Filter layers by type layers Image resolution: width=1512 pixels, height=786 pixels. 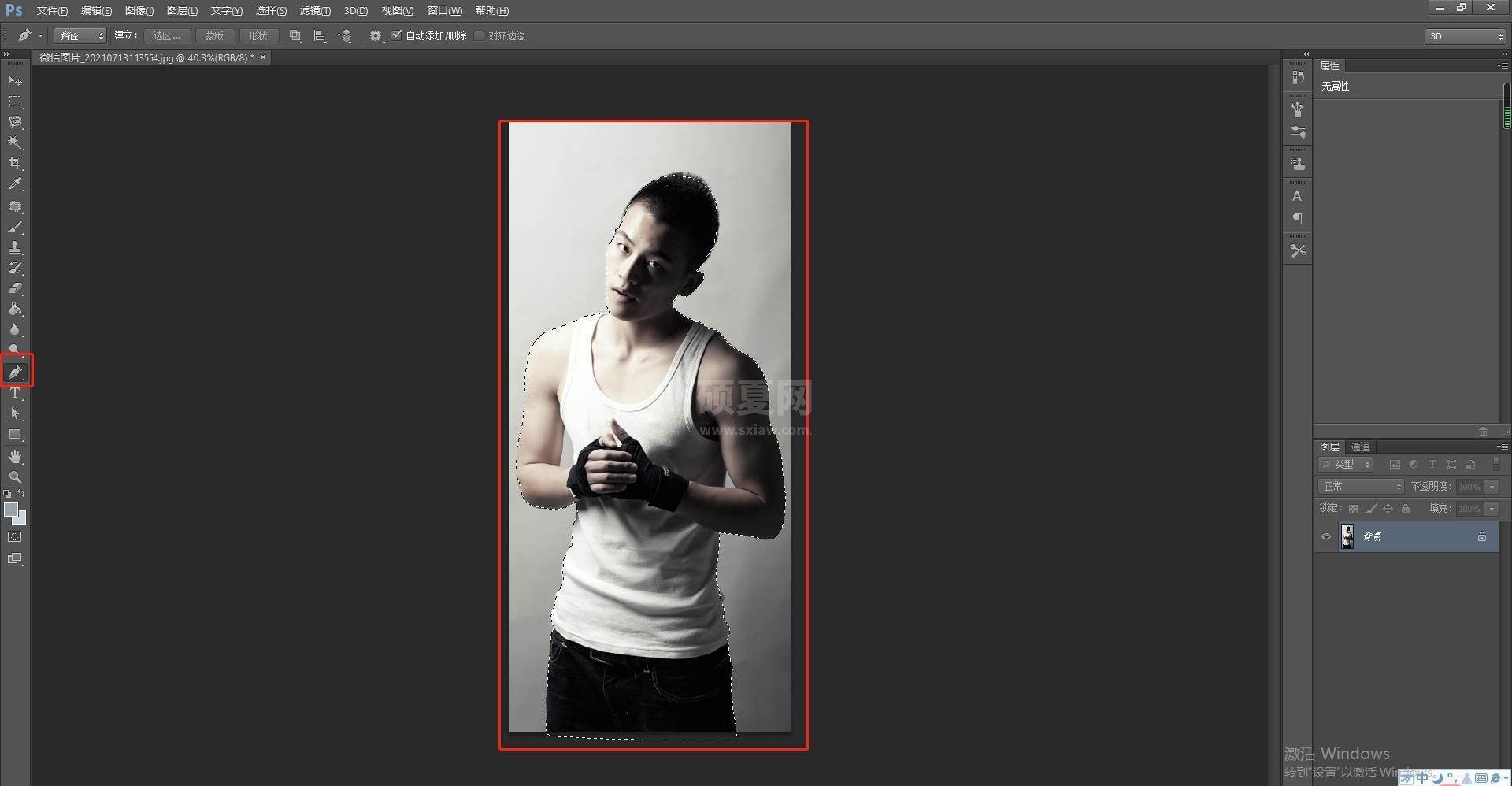point(1432,465)
